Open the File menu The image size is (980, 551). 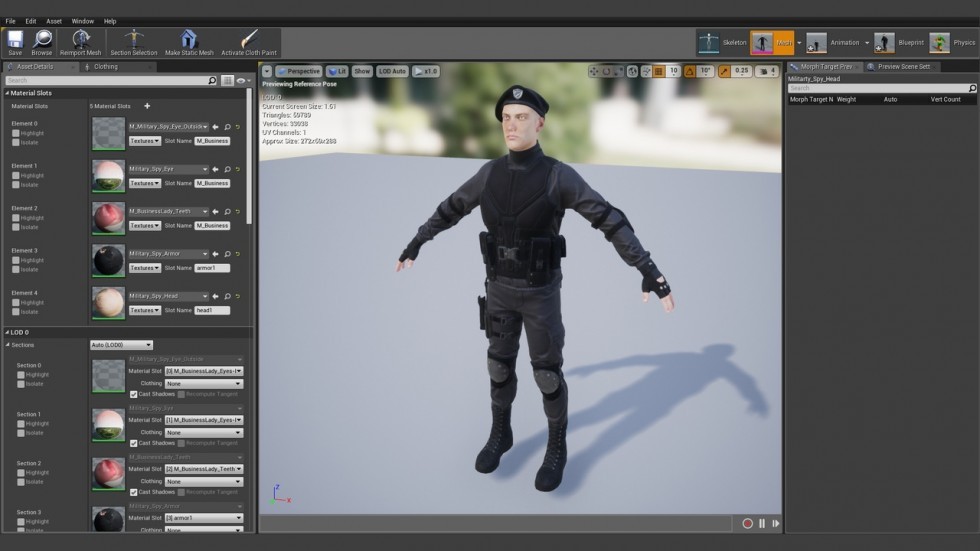(x=11, y=21)
